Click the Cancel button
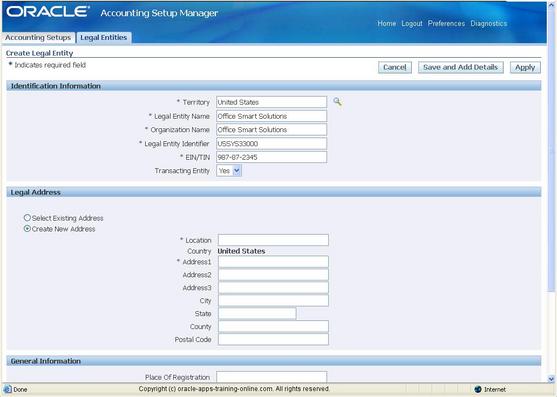 [x=395, y=67]
